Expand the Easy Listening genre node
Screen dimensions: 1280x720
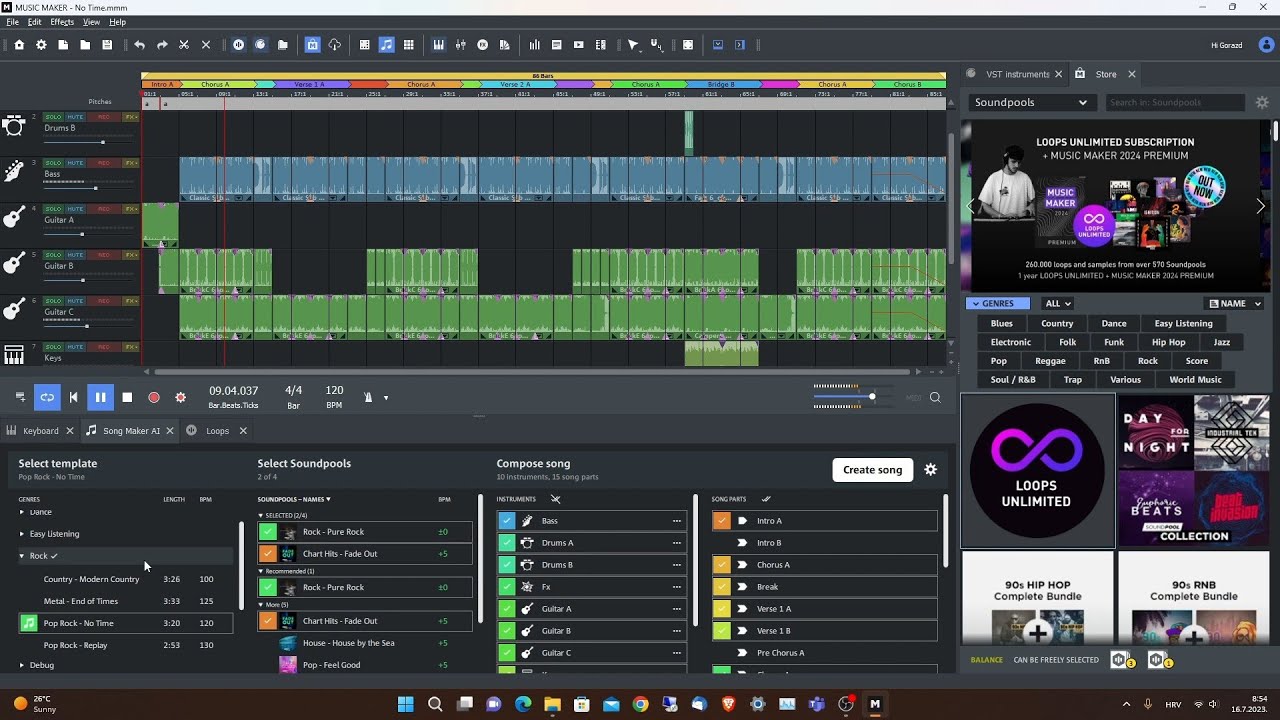coord(21,534)
